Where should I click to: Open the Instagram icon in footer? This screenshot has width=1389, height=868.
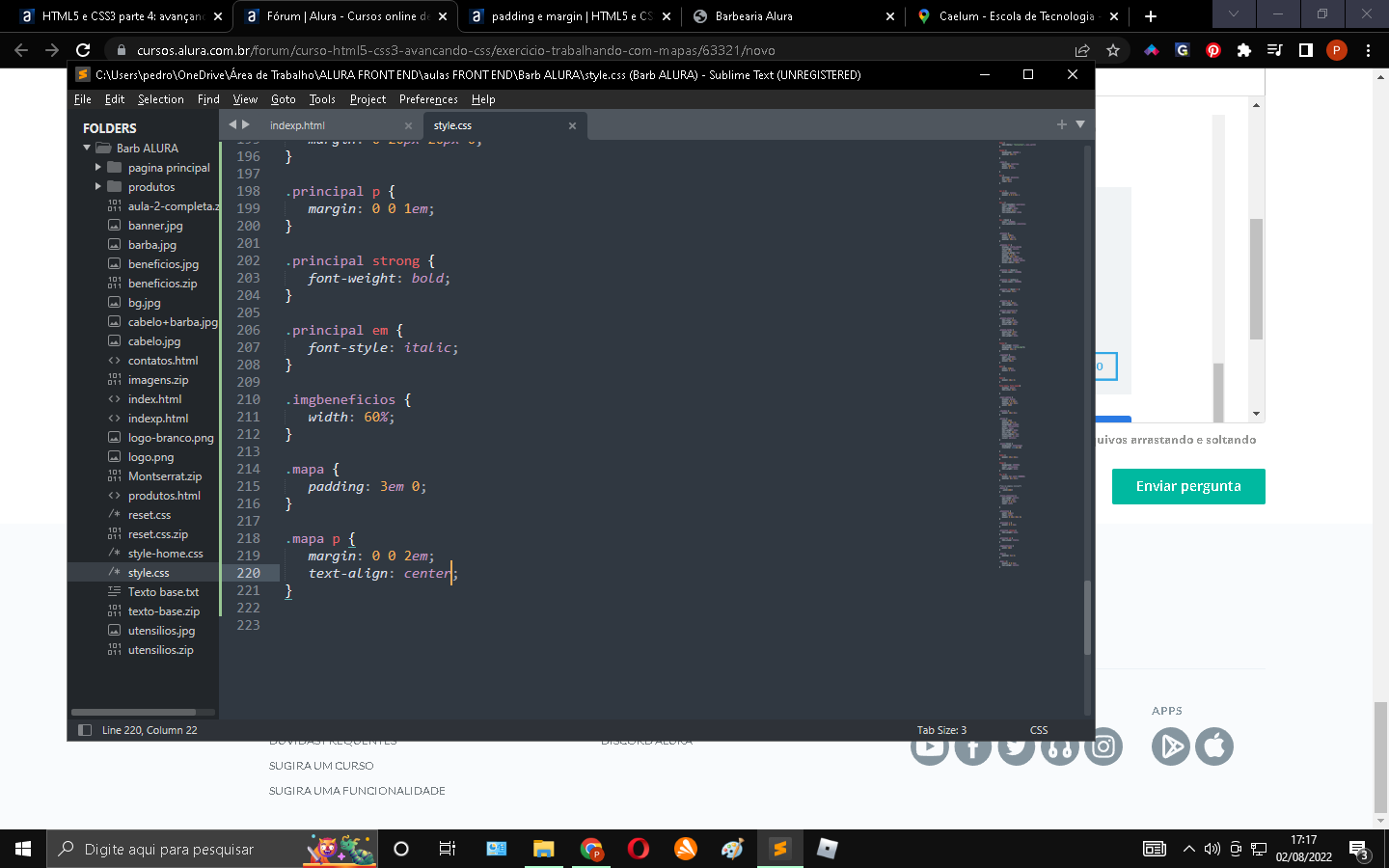(x=1103, y=746)
